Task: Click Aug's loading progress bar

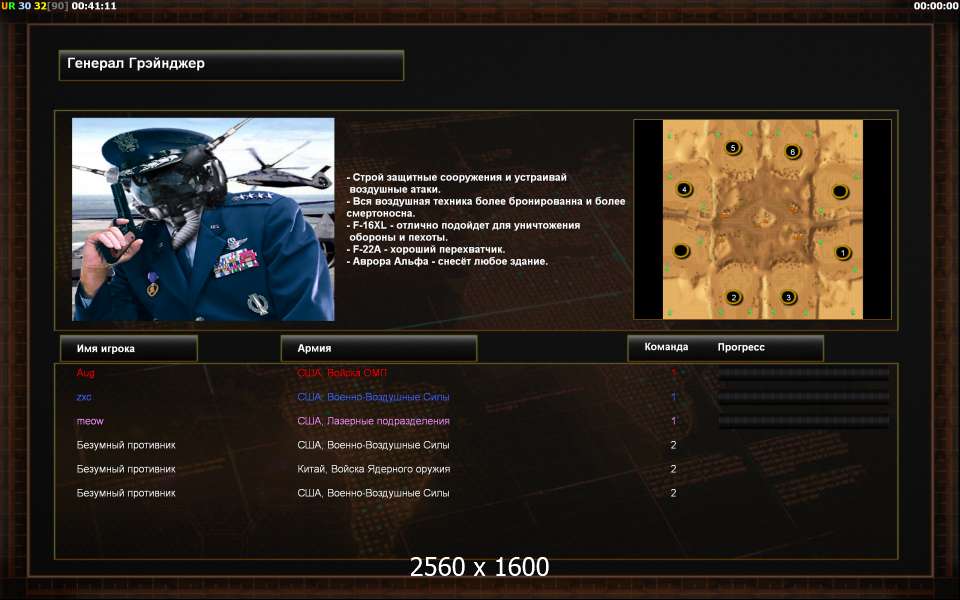Action: [803, 372]
